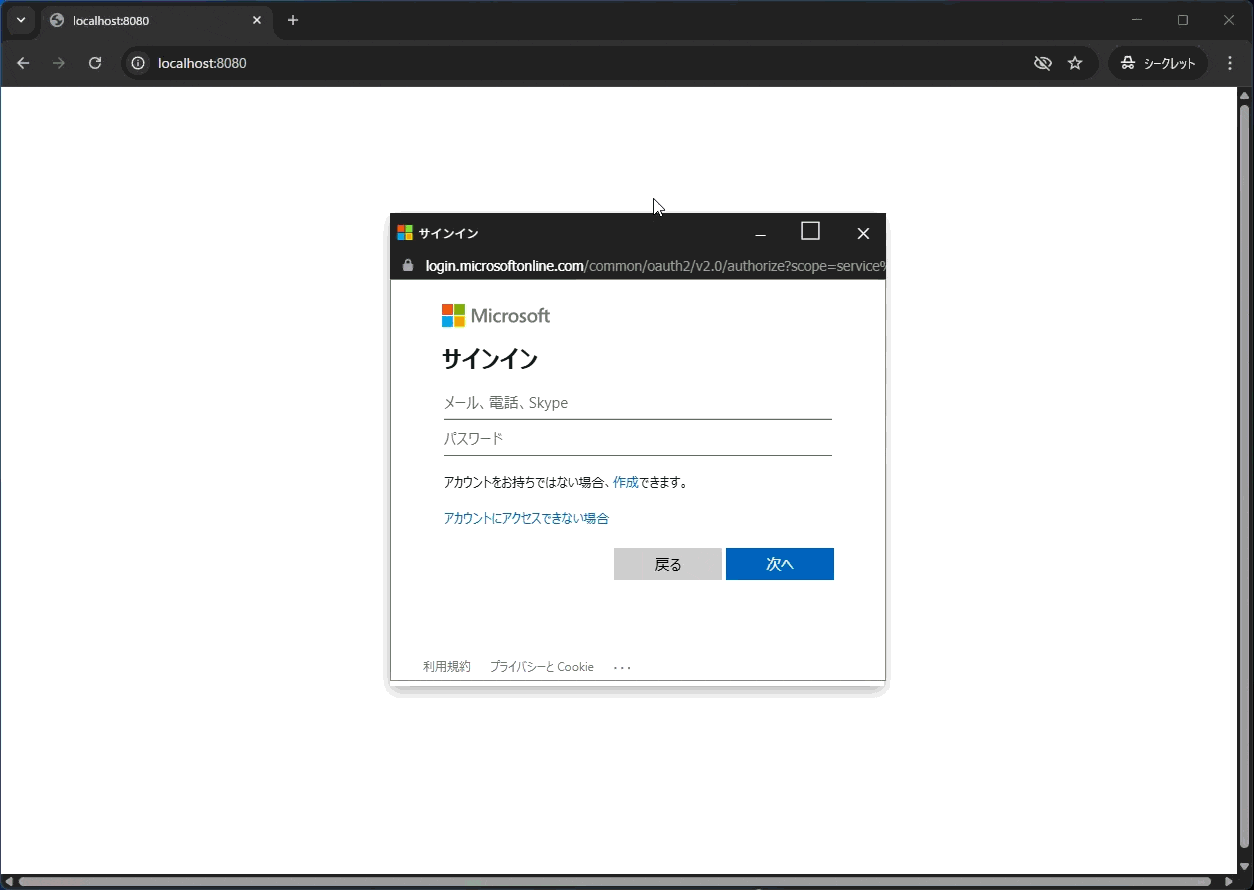Click the パスワード input field
The width and height of the screenshot is (1254, 890).
(x=637, y=439)
